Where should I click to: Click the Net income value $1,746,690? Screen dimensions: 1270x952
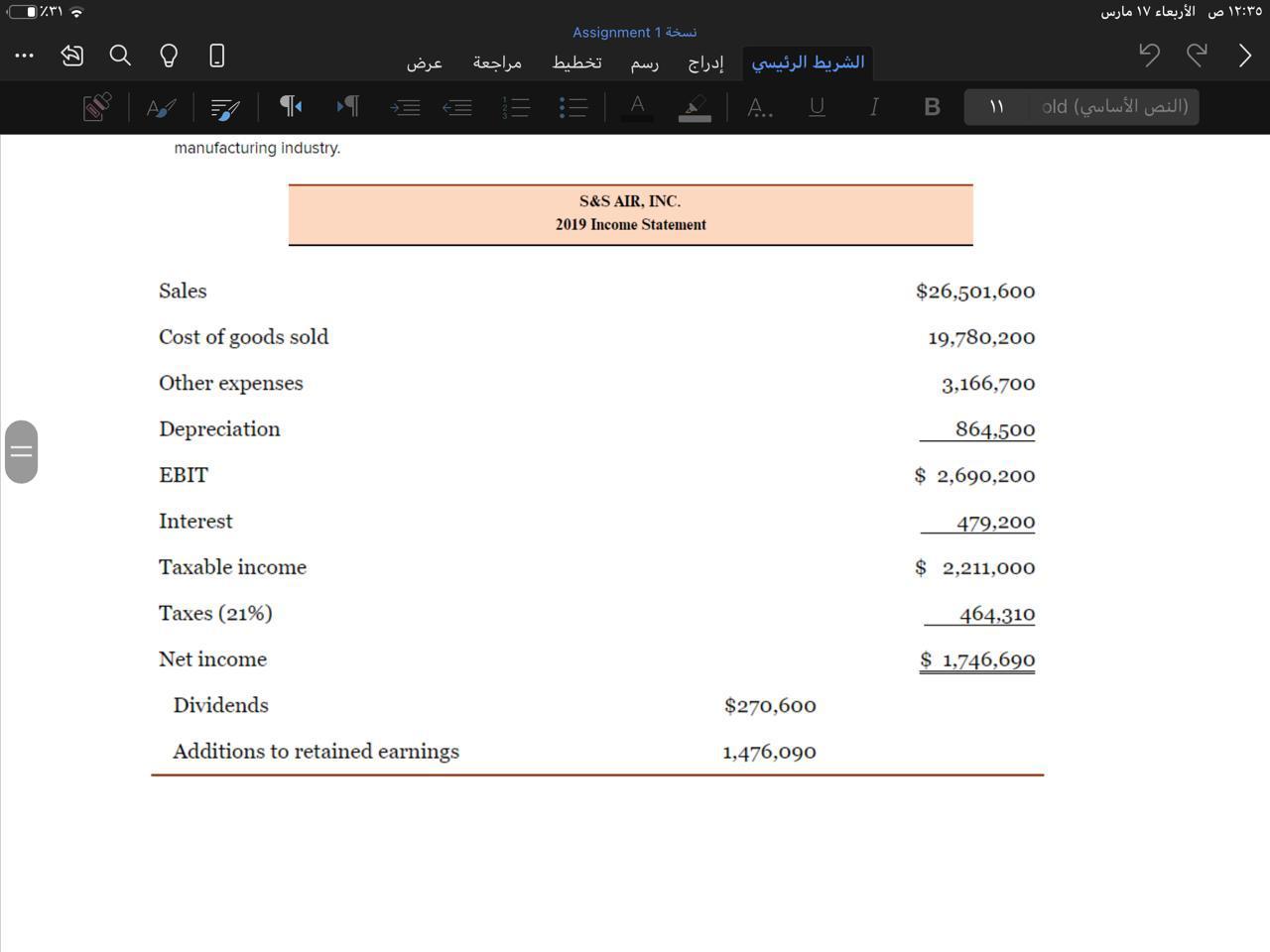pos(977,659)
